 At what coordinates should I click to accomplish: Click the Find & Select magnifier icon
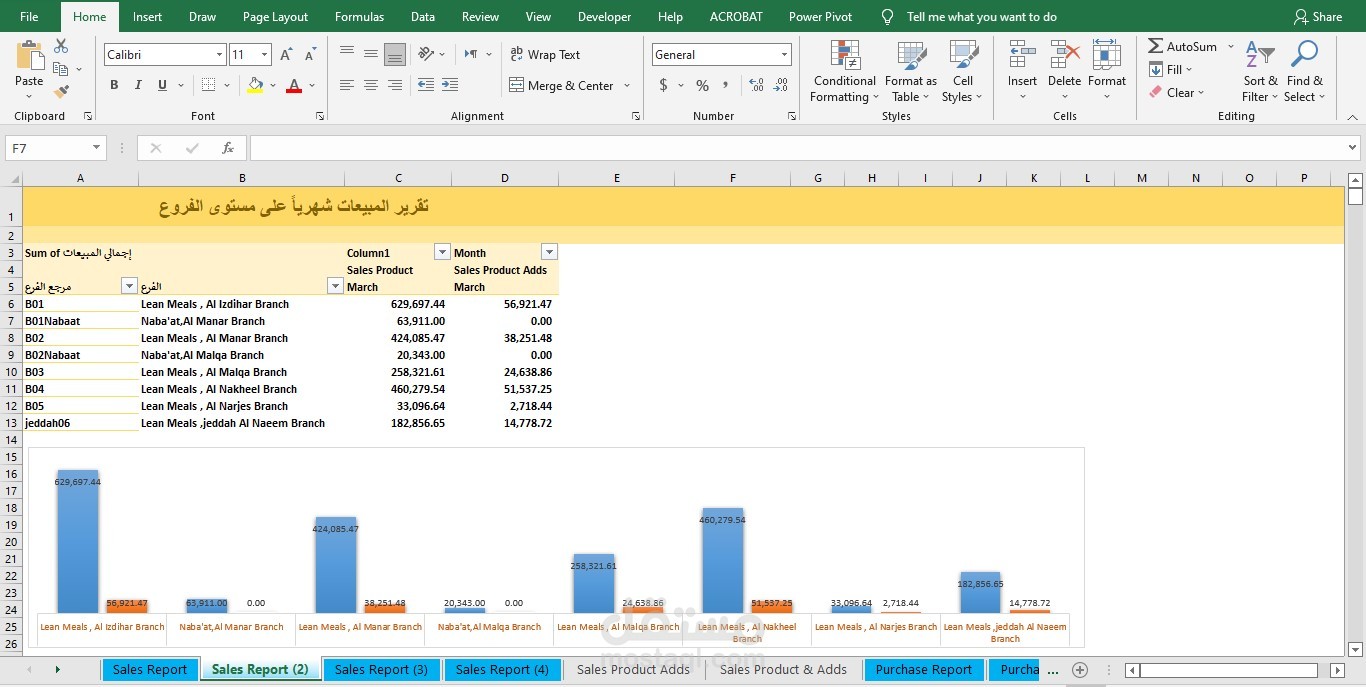(x=1304, y=55)
